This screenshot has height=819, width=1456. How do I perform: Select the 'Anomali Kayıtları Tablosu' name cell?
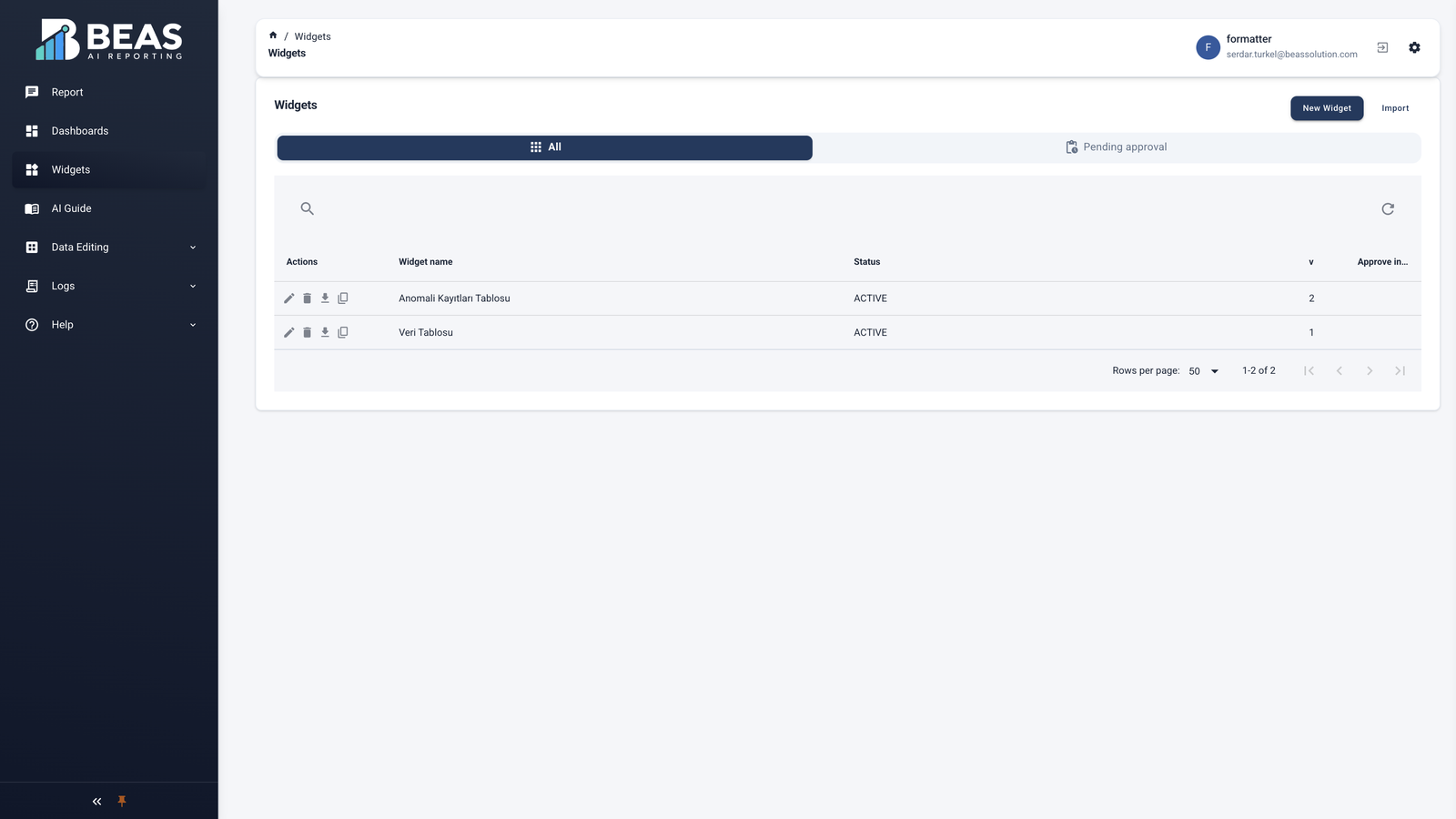[454, 298]
